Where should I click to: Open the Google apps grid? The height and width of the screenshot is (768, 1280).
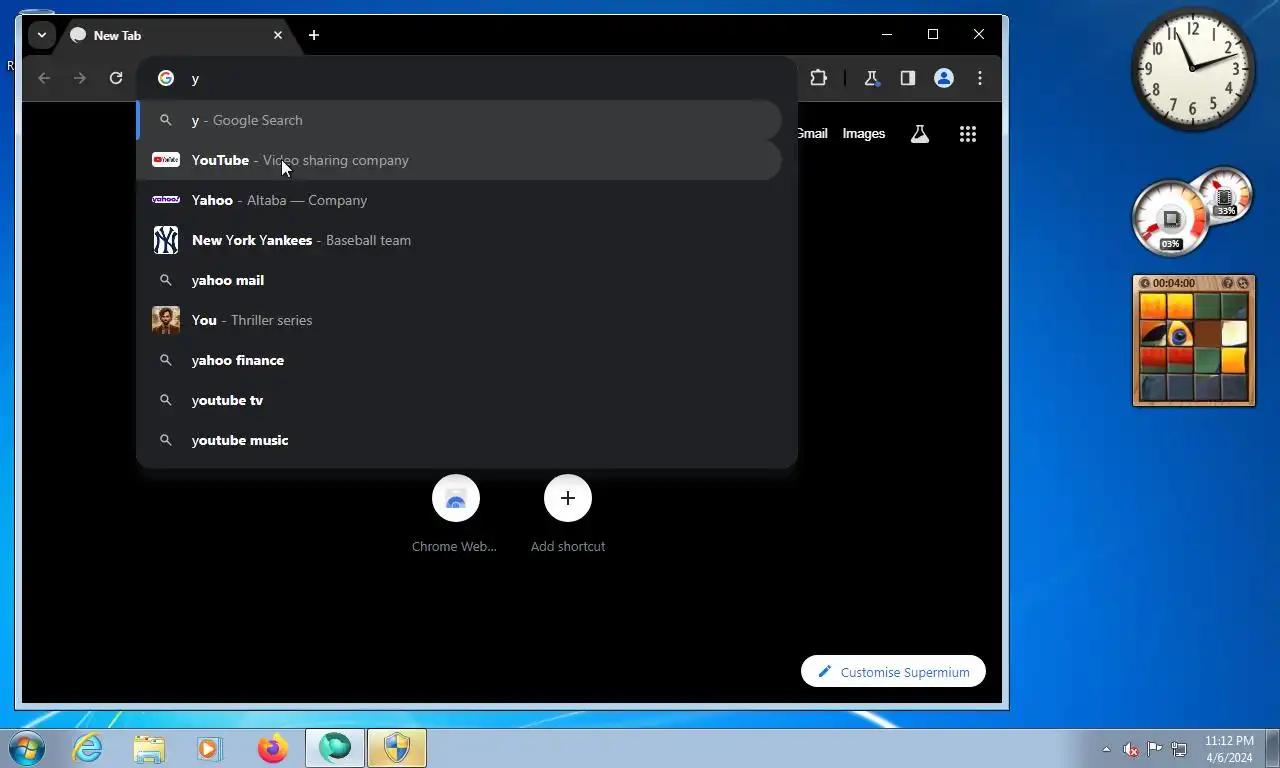point(968,133)
